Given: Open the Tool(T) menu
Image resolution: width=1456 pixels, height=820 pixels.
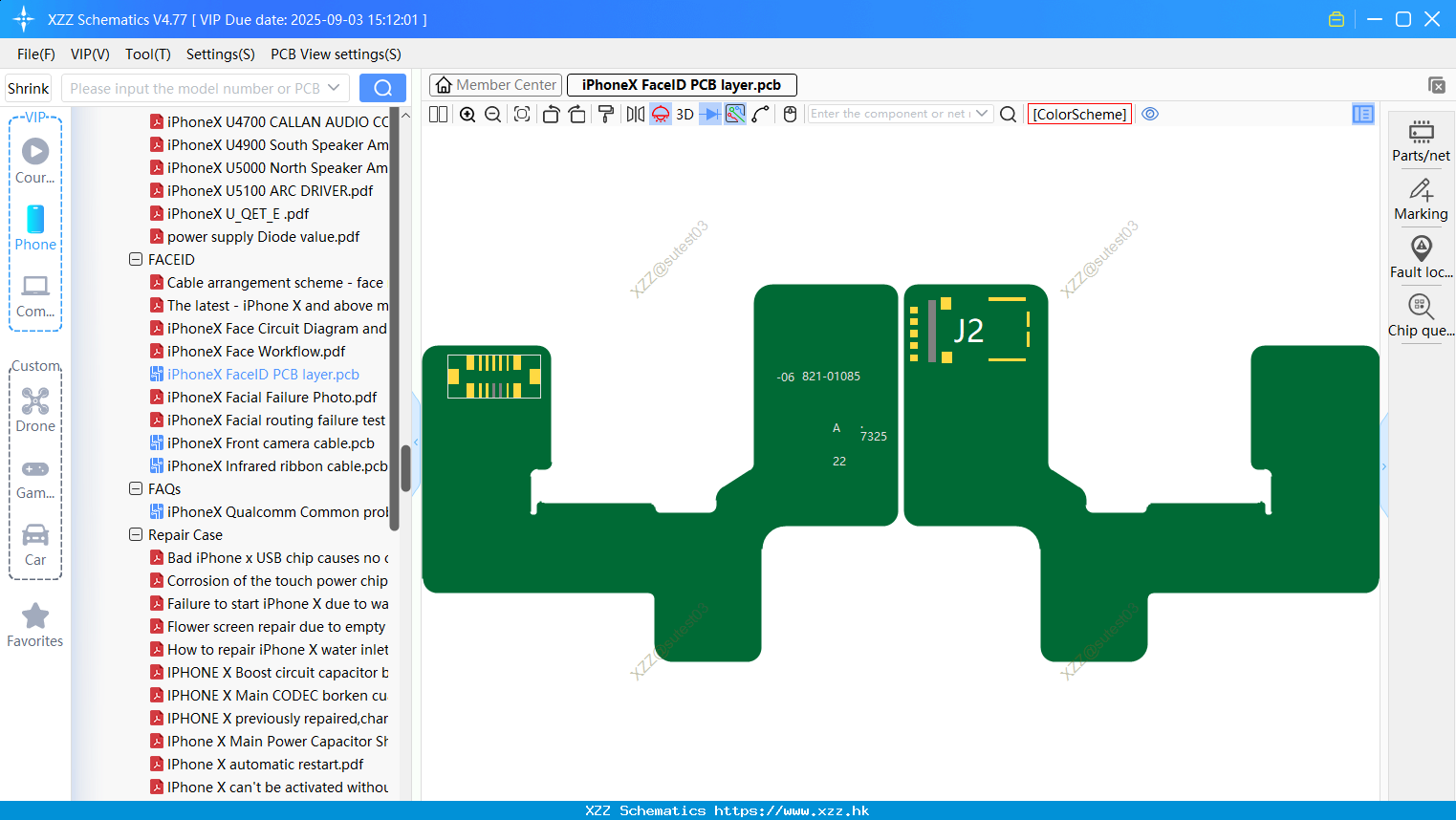Looking at the screenshot, I should (x=148, y=54).
